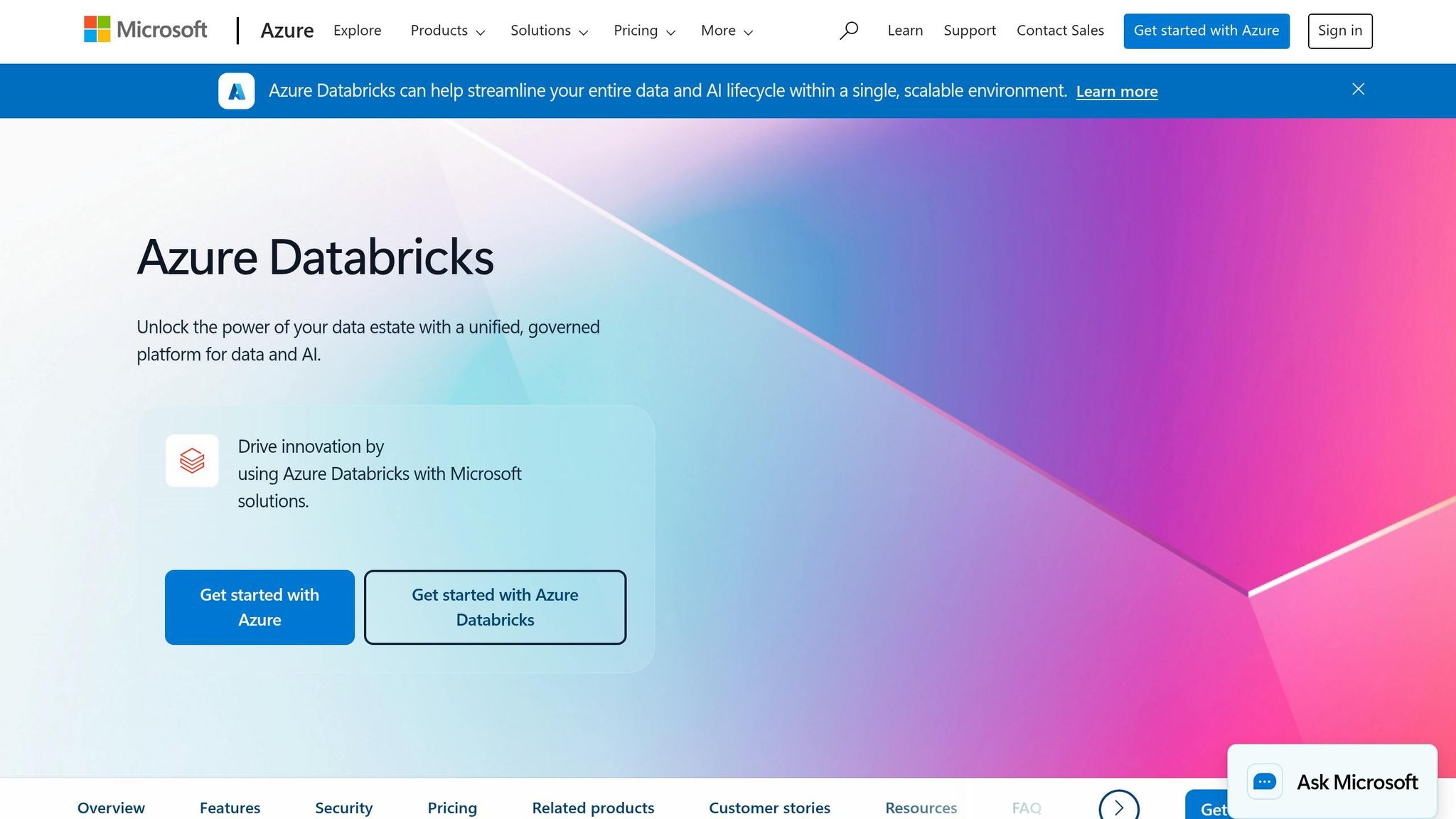
Task: Expand the Products dropdown
Action: click(x=447, y=31)
